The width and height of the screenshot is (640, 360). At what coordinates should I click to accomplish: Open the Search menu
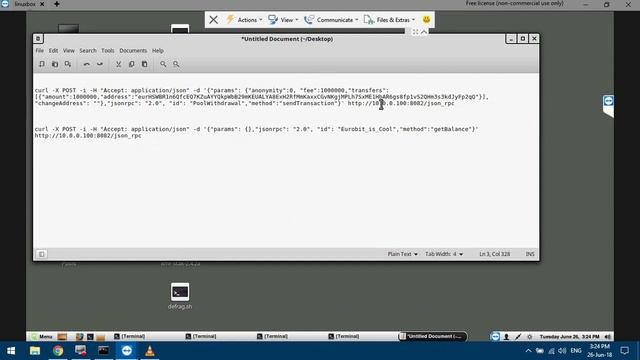(88, 51)
